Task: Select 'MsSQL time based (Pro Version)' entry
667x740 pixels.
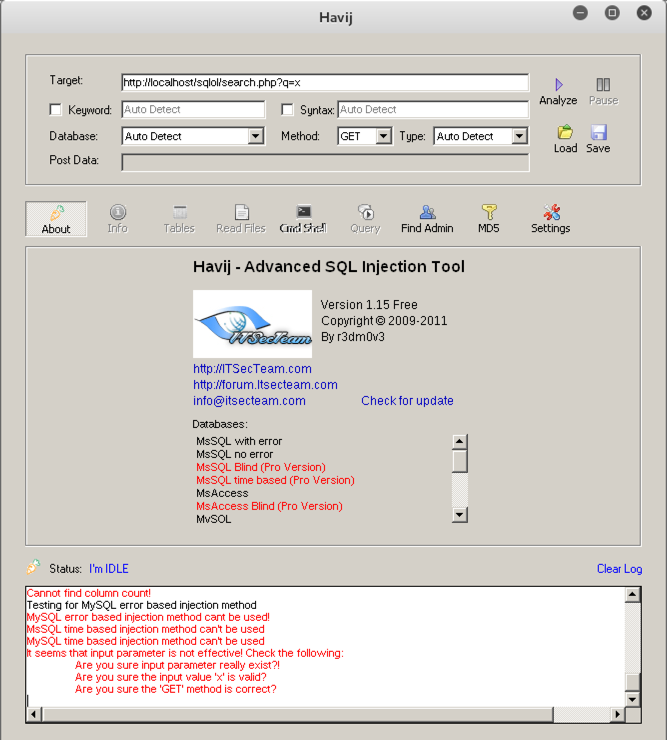Action: (275, 480)
